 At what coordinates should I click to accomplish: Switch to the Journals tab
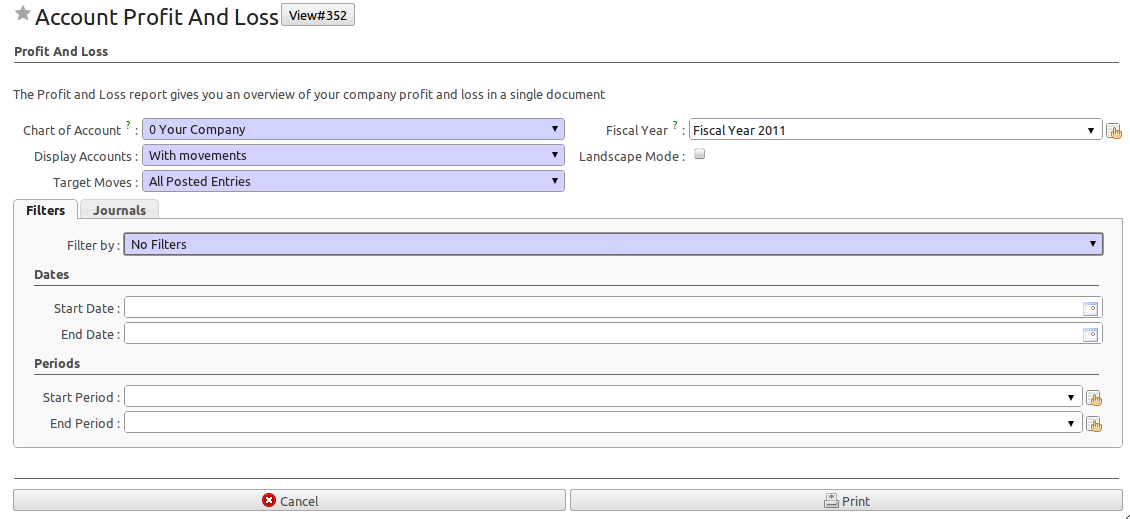click(x=120, y=210)
